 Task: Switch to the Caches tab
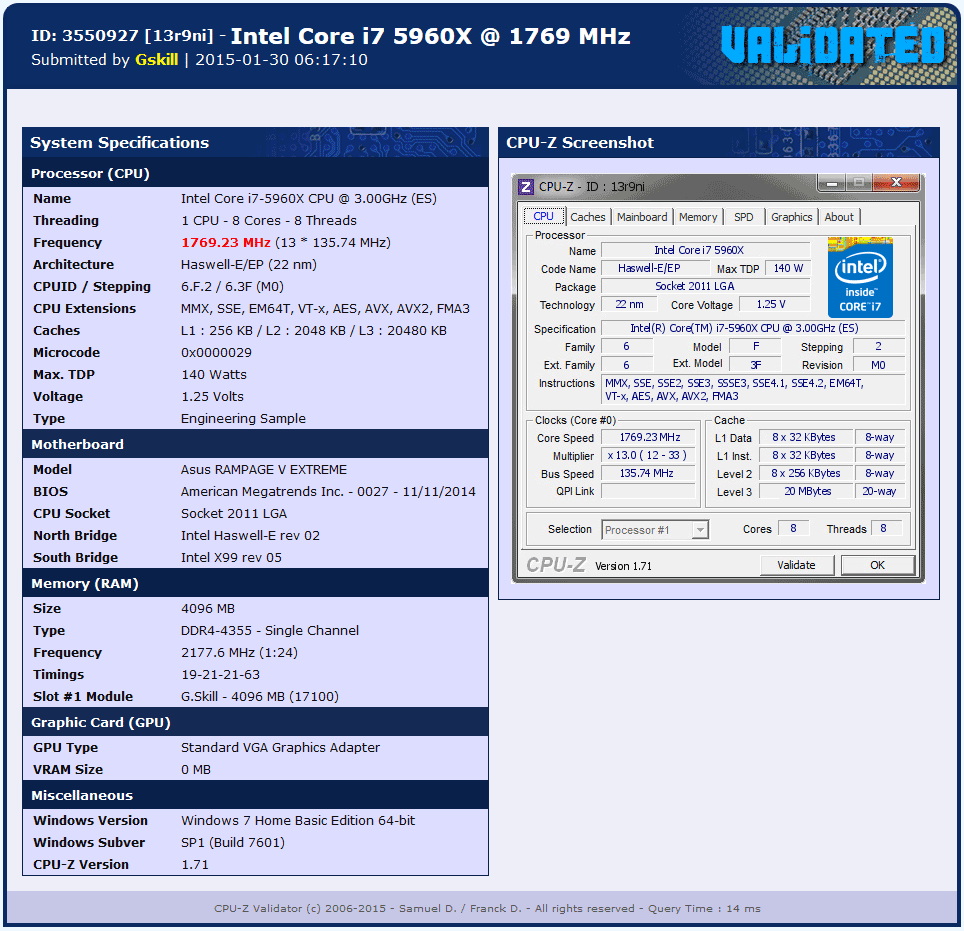coord(588,217)
